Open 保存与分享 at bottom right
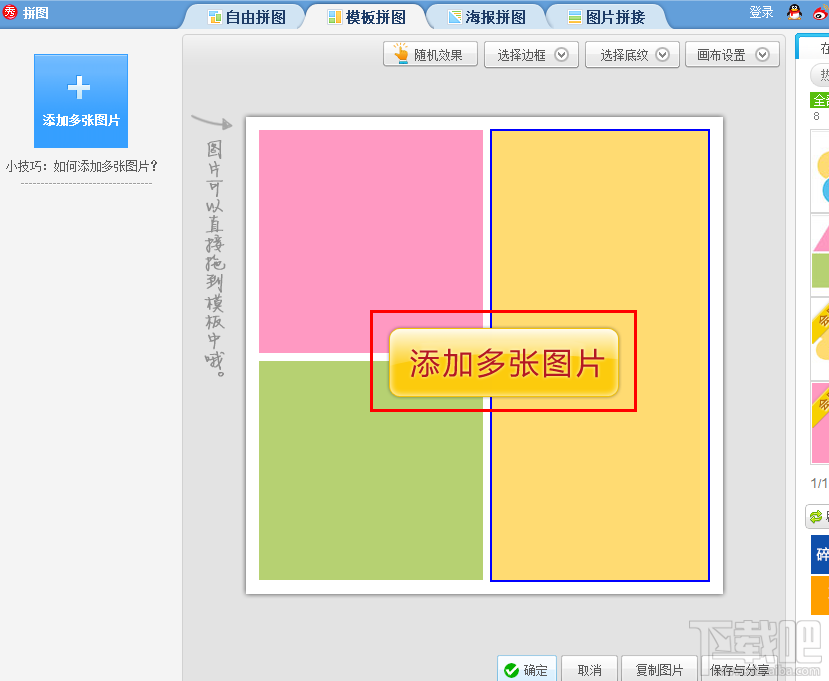The width and height of the screenshot is (829, 681). point(740,670)
